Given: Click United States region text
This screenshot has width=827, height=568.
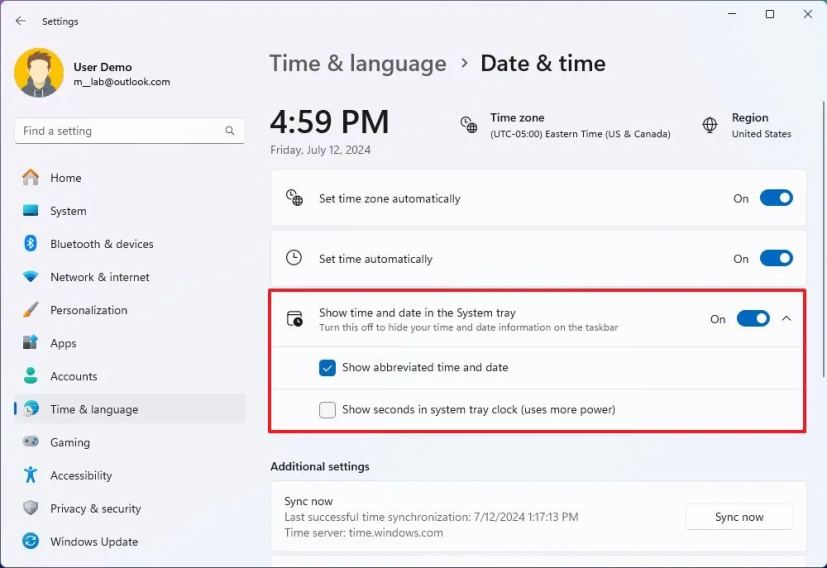Looking at the screenshot, I should point(761,134).
